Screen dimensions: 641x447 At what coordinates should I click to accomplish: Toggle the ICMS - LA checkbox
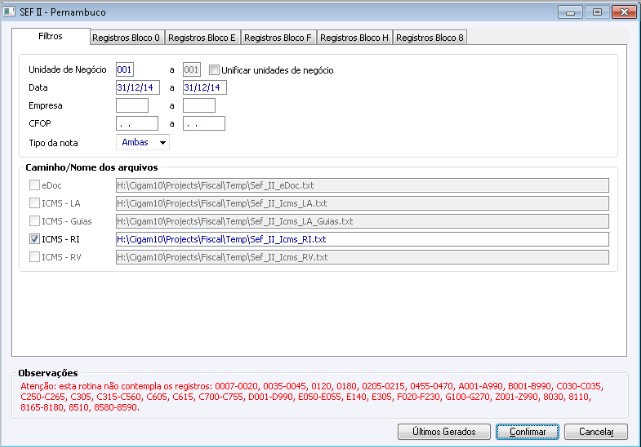click(x=34, y=203)
